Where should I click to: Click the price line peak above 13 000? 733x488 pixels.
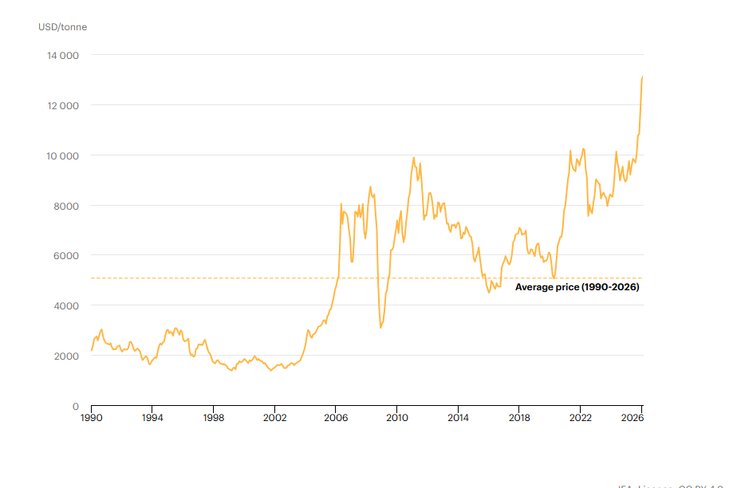click(641, 77)
